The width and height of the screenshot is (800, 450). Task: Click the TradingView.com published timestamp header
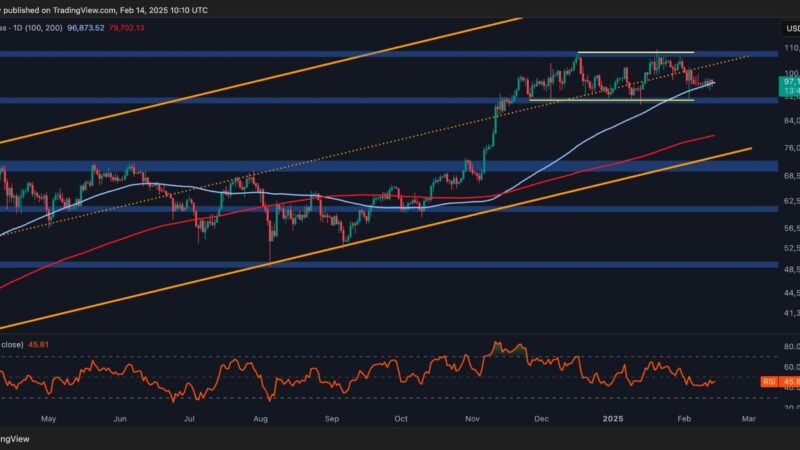click(104, 10)
